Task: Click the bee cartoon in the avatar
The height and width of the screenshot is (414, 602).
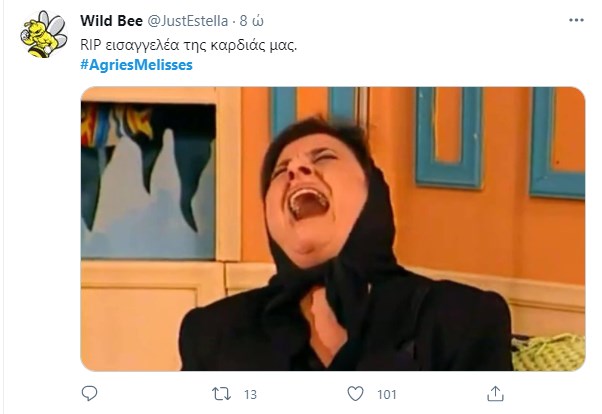Action: (45, 36)
